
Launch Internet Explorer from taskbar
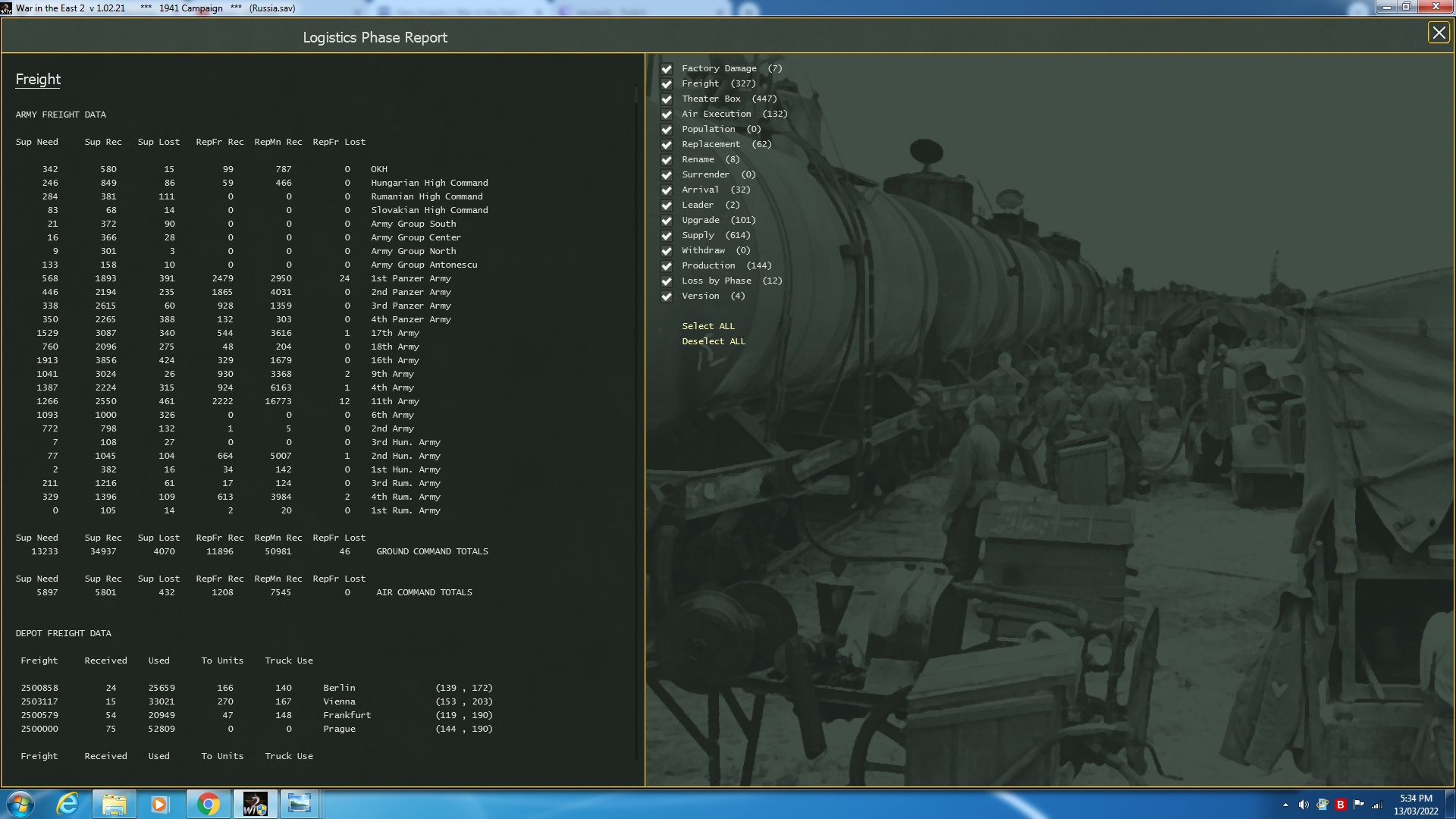point(68,804)
